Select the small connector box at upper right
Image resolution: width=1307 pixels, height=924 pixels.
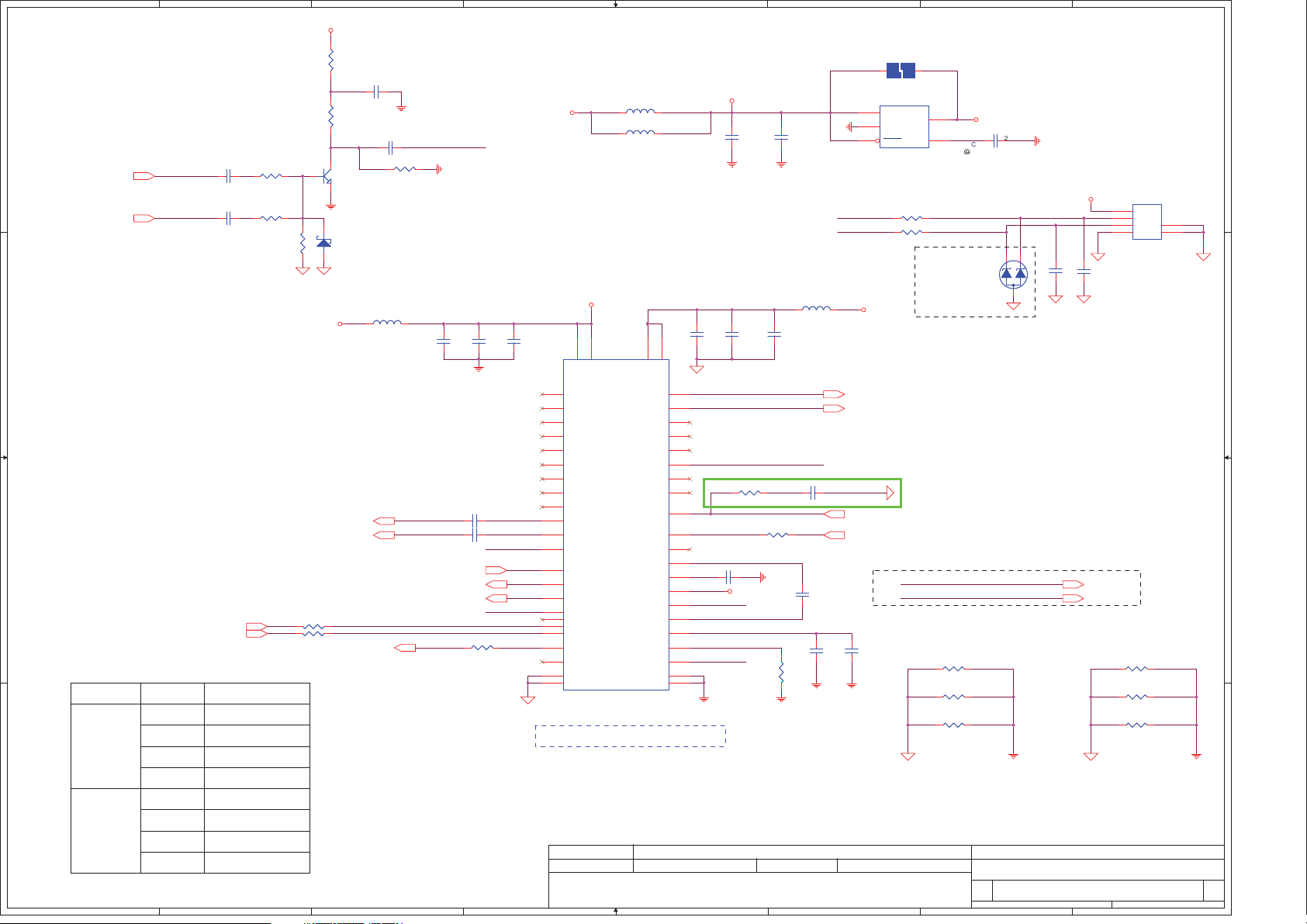[1146, 222]
